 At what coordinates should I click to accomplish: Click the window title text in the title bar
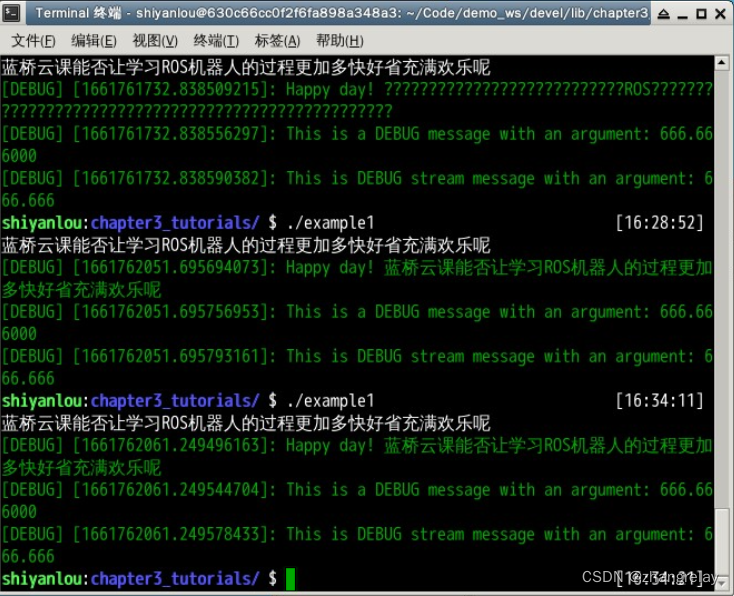tap(342, 13)
